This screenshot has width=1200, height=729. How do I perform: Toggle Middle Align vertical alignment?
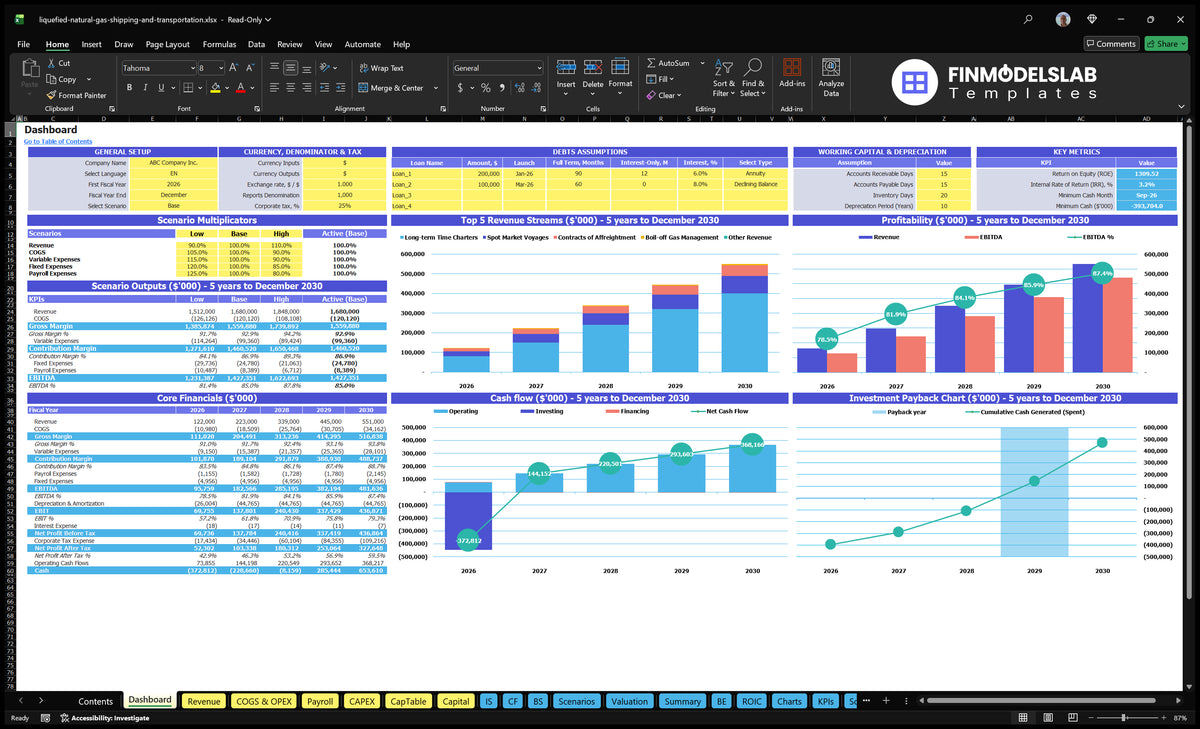tap(290, 68)
